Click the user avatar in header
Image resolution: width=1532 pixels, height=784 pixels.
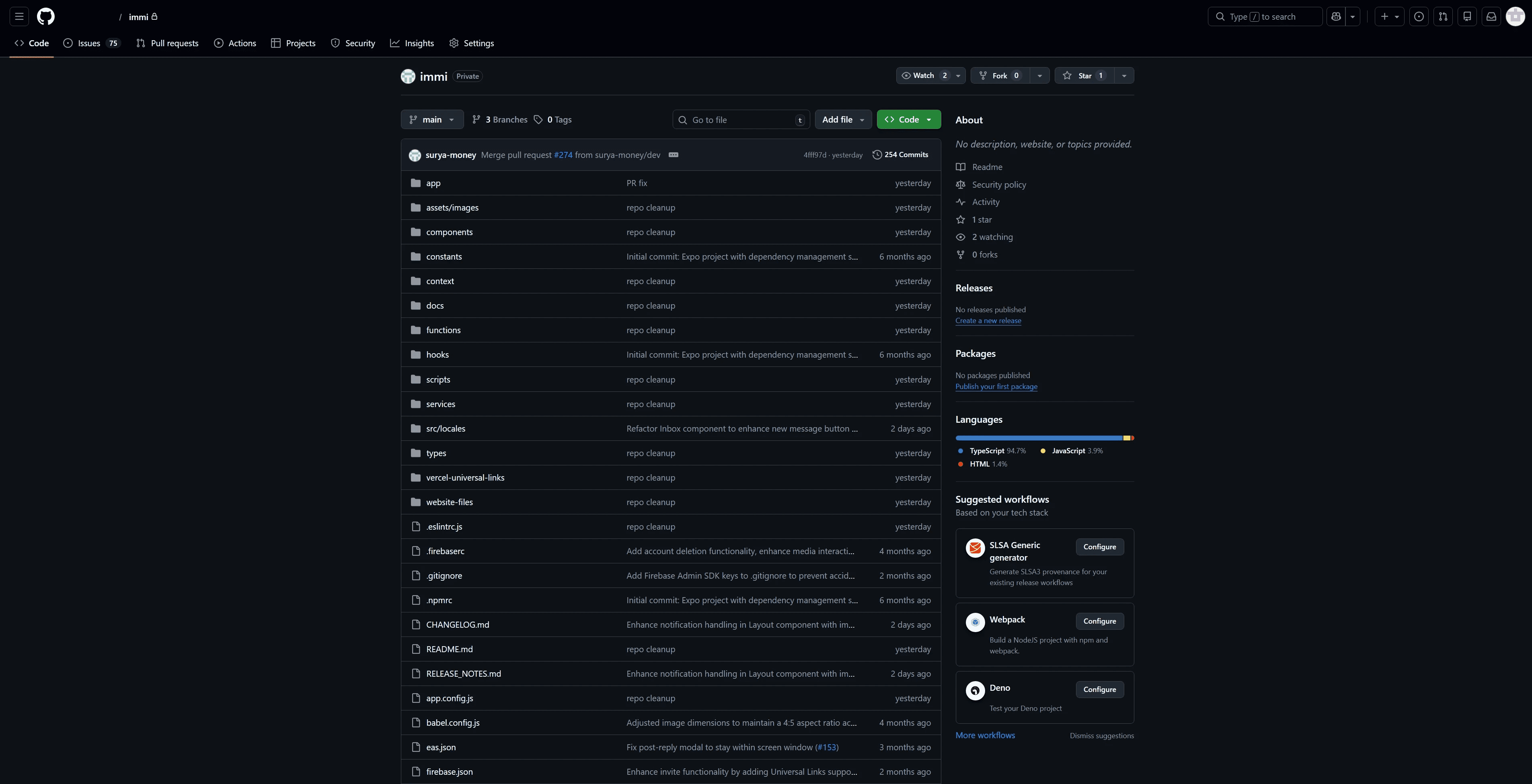point(1515,16)
